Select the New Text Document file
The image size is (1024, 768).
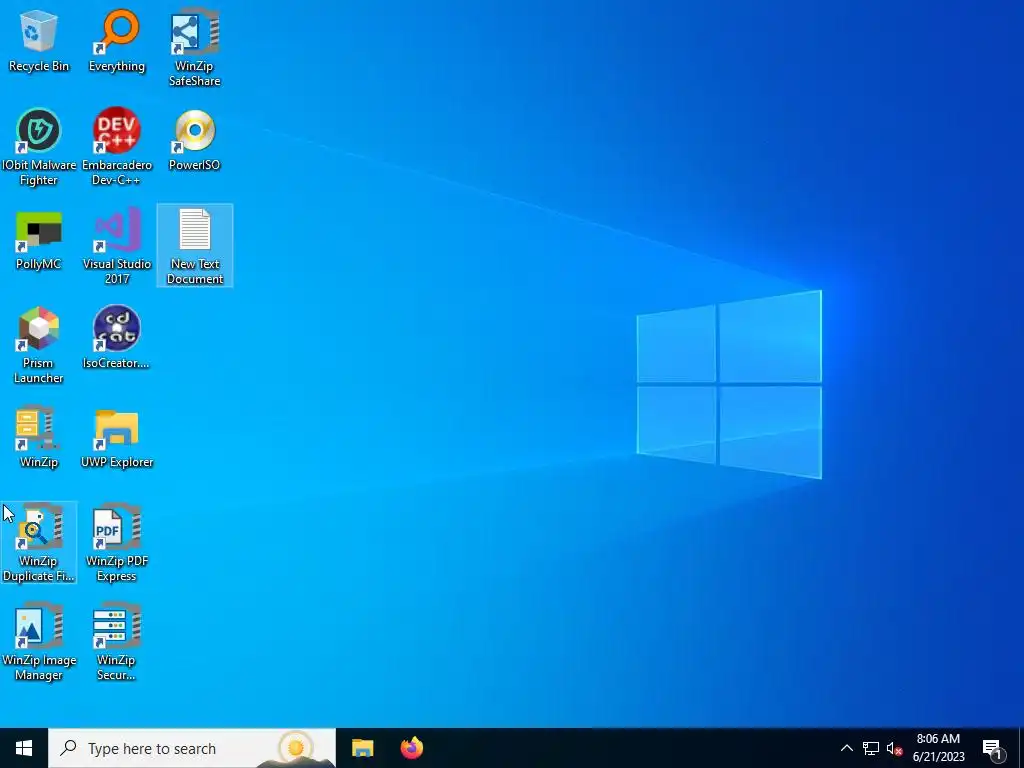point(195,246)
